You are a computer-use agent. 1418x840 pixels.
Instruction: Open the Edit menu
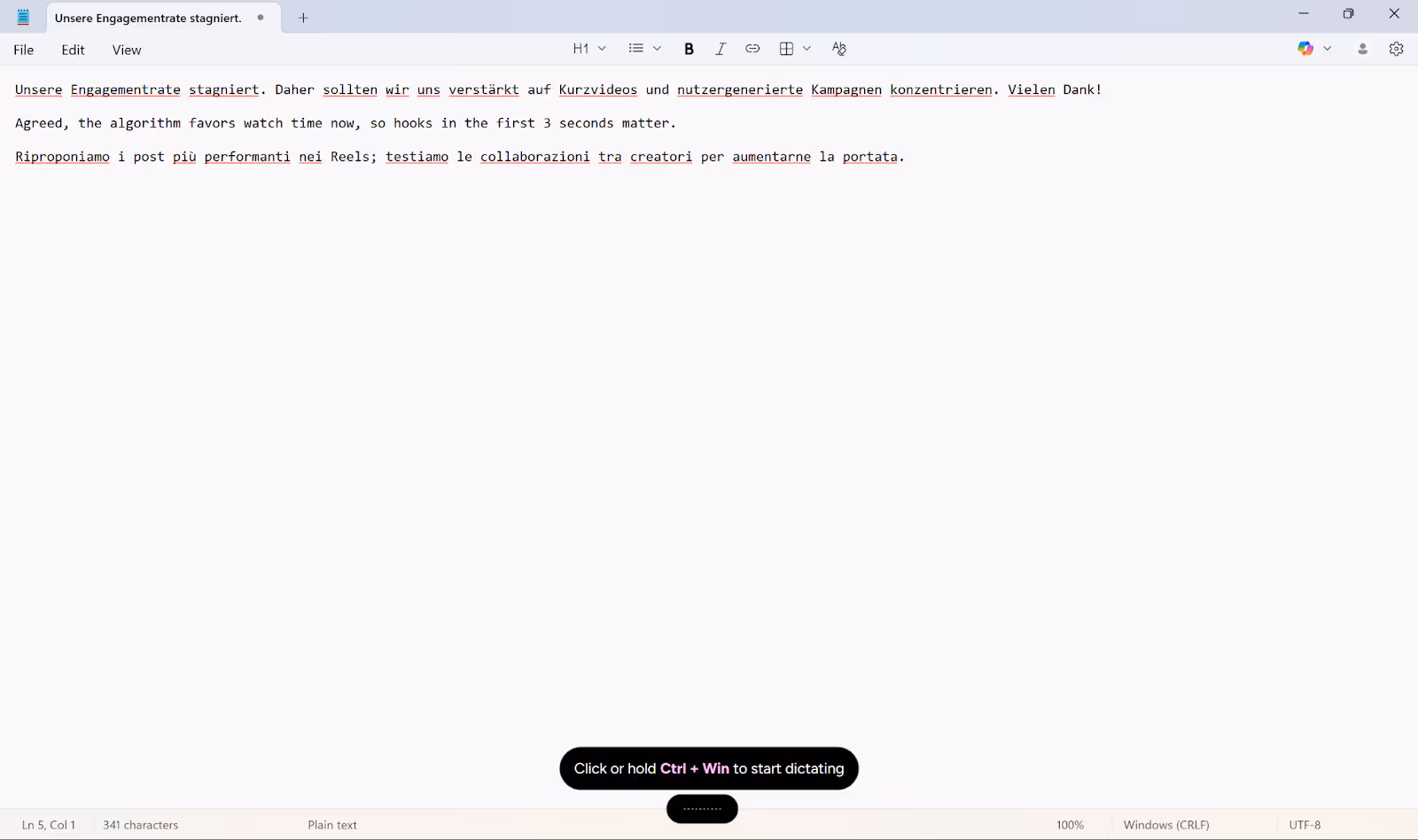pyautogui.click(x=72, y=50)
